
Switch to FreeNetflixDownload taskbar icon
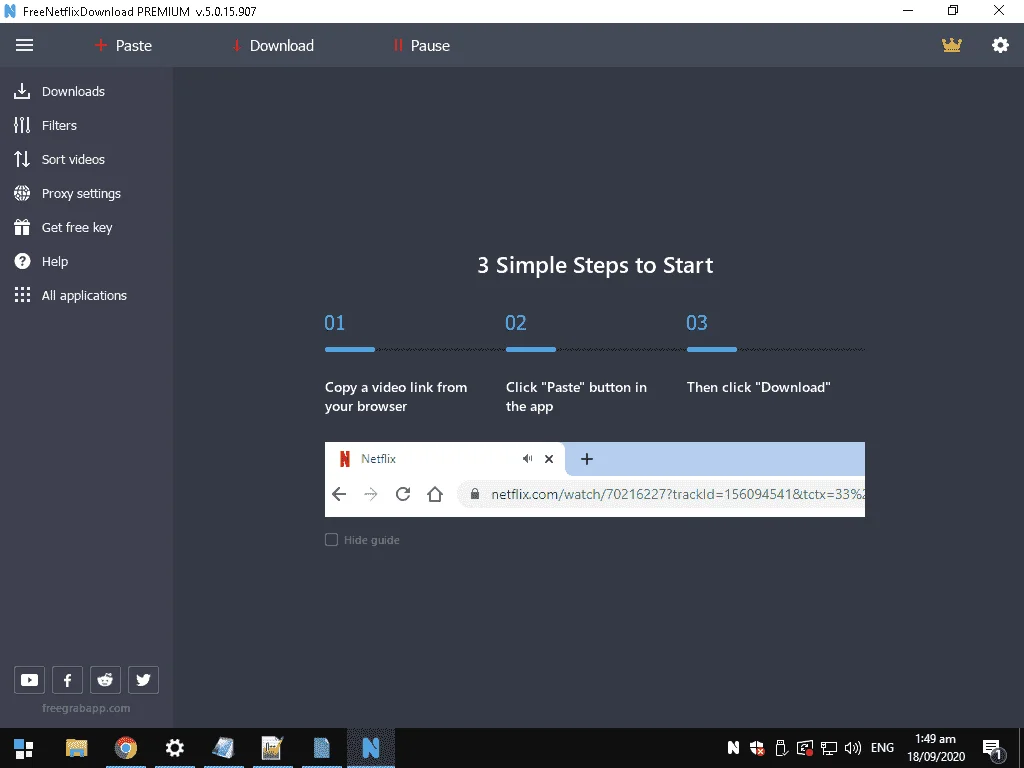pyautogui.click(x=370, y=748)
